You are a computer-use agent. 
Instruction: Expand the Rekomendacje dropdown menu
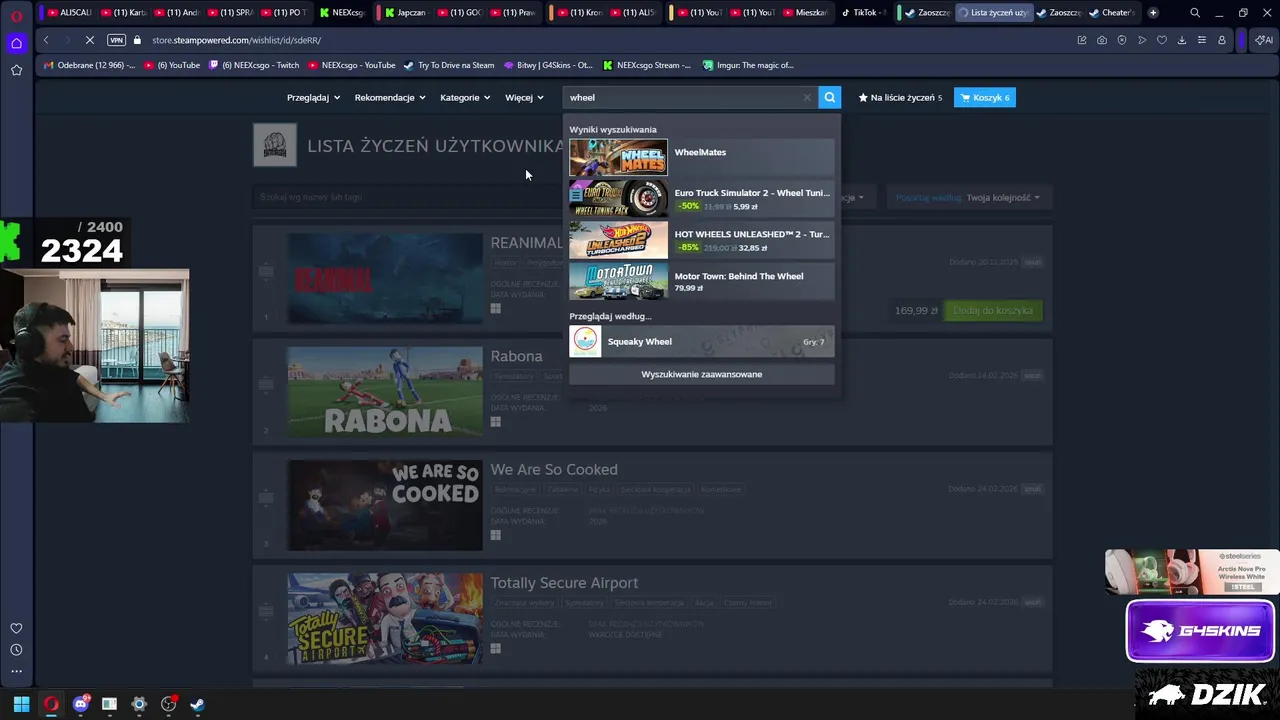coord(390,97)
